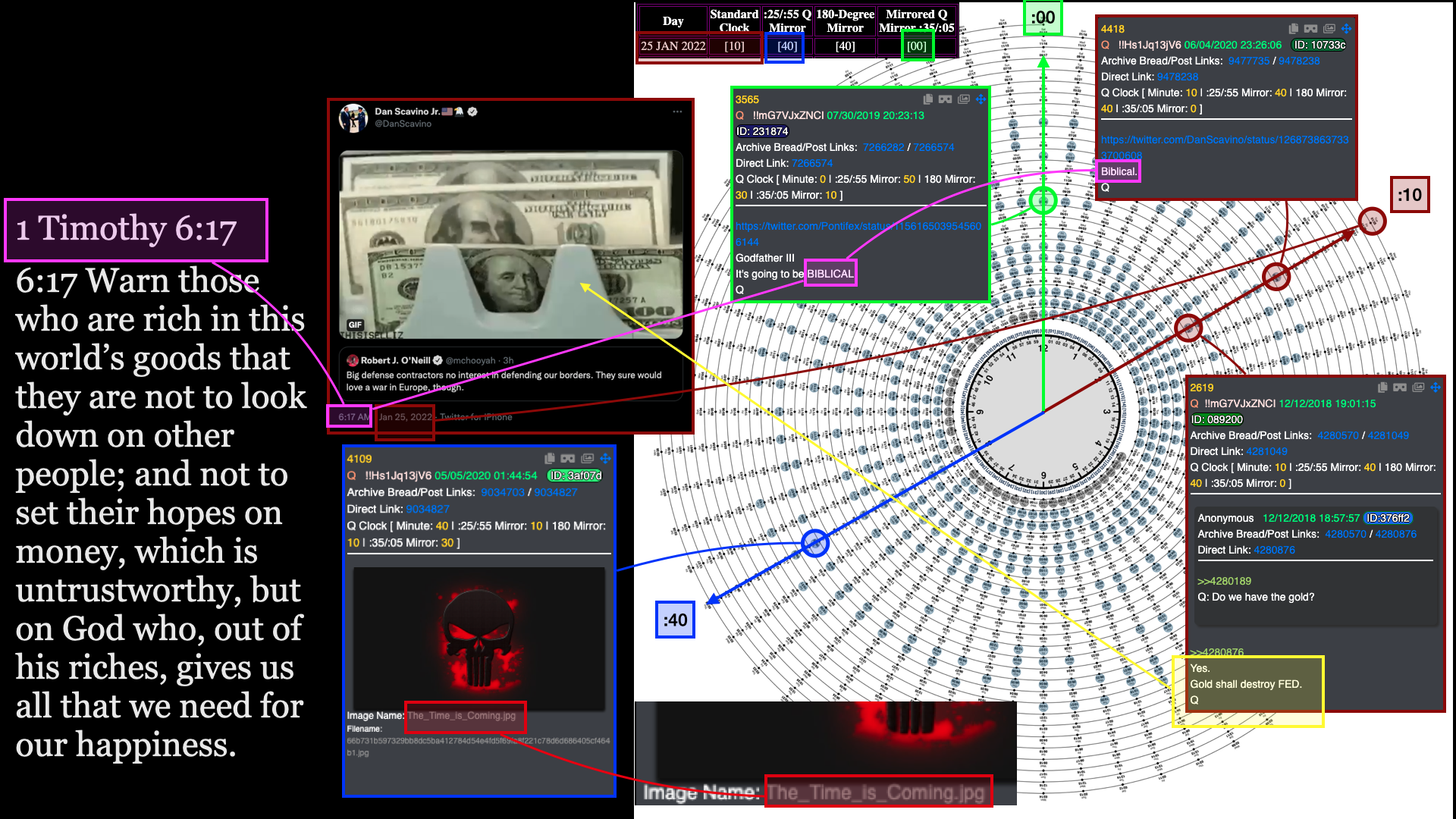Click the blue move arrows icon on post 4109
Image resolution: width=1456 pixels, height=819 pixels.
click(605, 458)
